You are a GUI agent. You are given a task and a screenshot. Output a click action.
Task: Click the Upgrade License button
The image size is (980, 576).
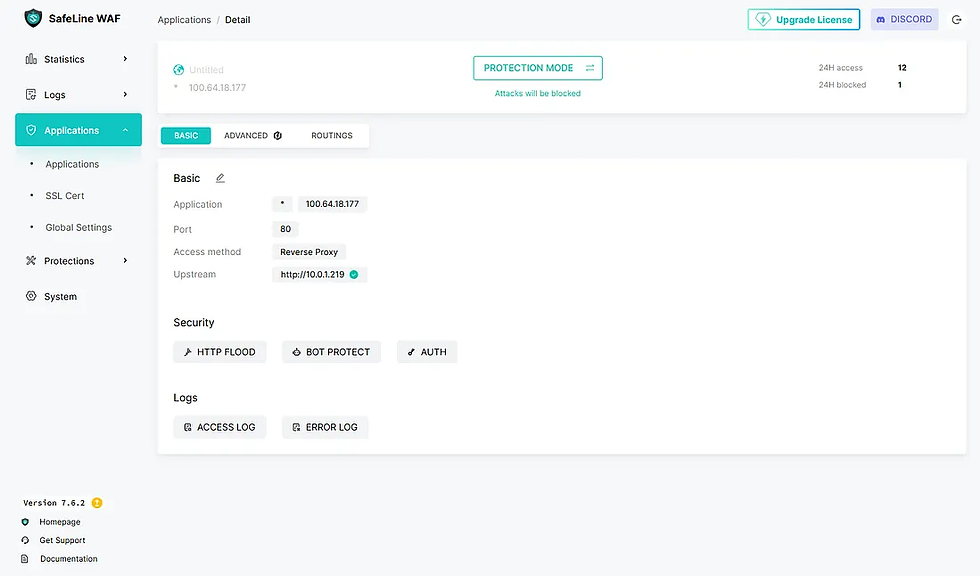(x=803, y=19)
